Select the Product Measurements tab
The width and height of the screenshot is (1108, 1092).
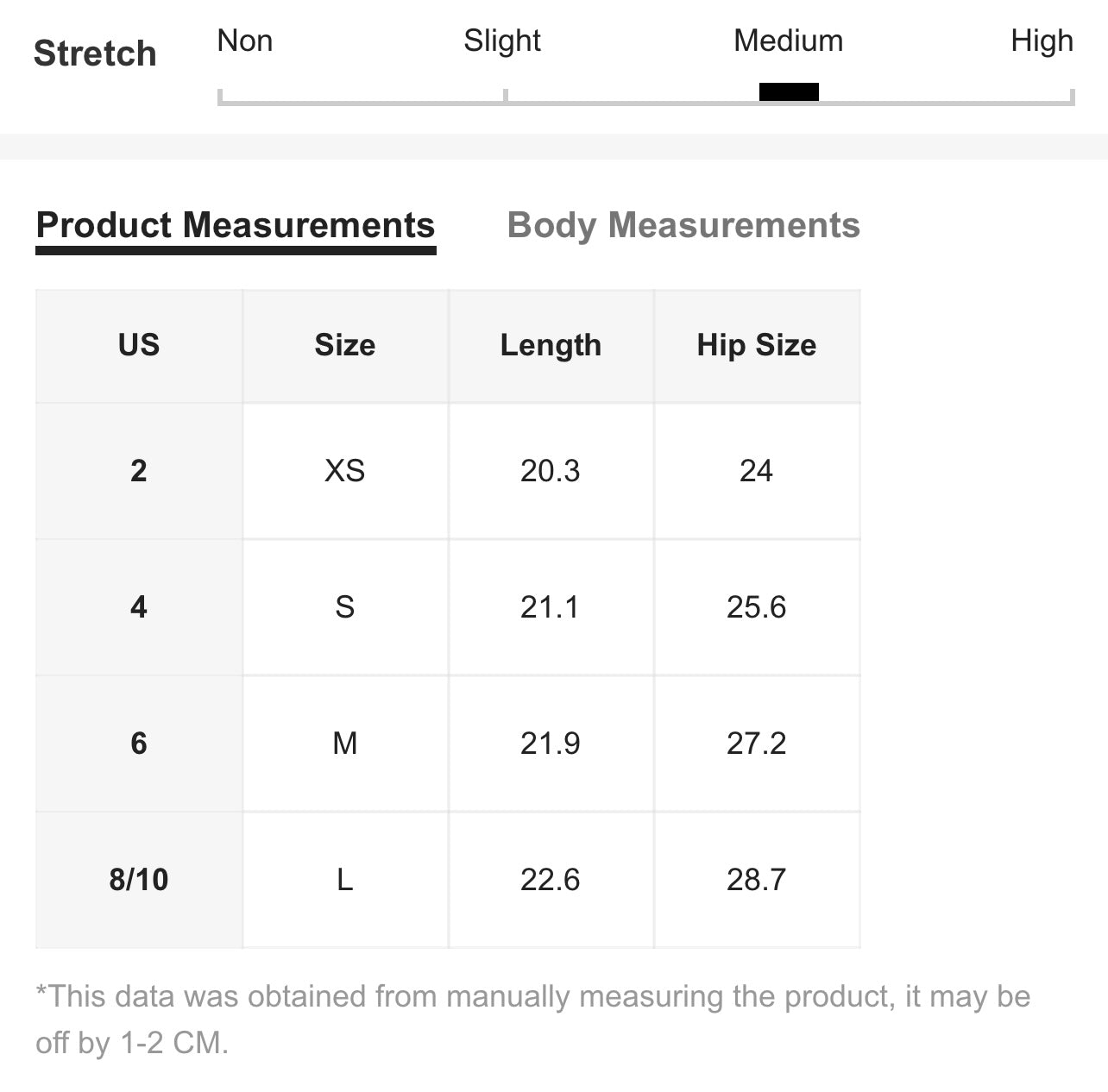(236, 225)
